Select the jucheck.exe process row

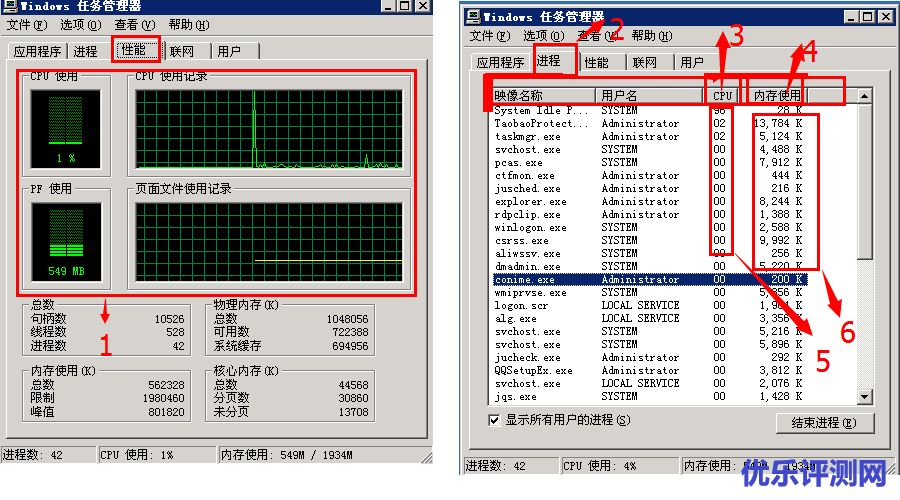coord(650,357)
